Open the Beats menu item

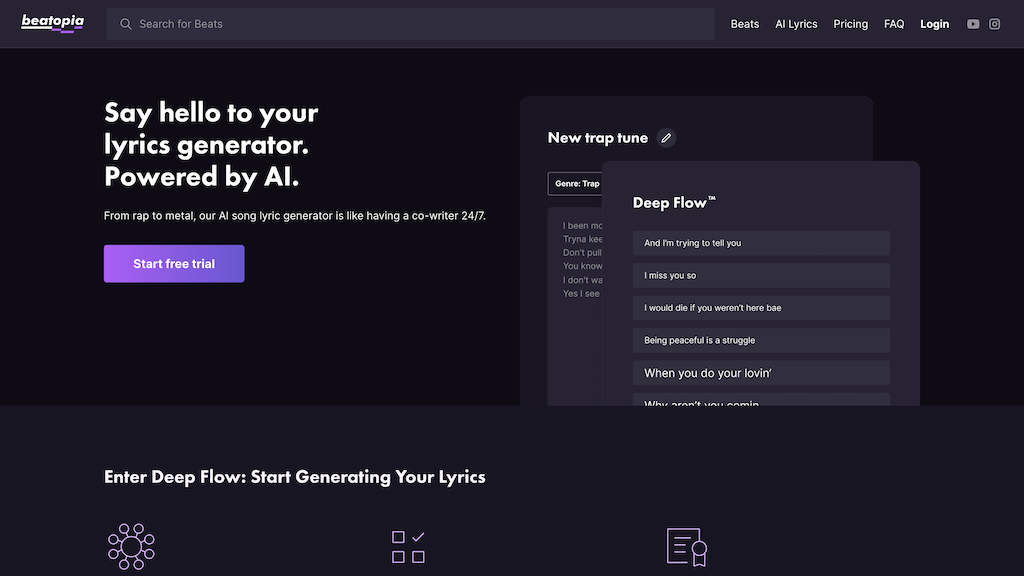[x=745, y=24]
